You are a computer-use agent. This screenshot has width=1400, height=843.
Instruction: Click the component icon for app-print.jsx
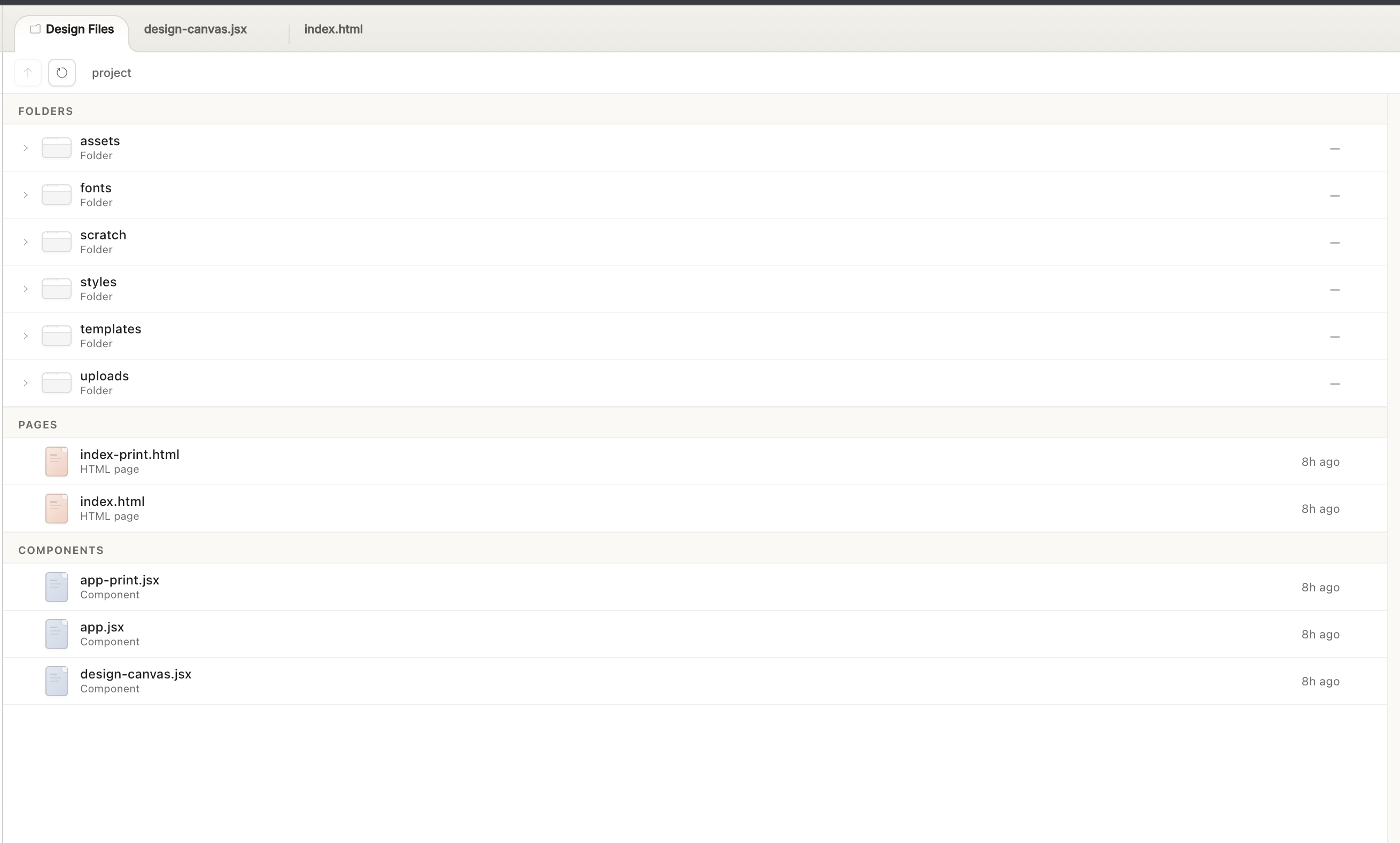(x=56, y=586)
